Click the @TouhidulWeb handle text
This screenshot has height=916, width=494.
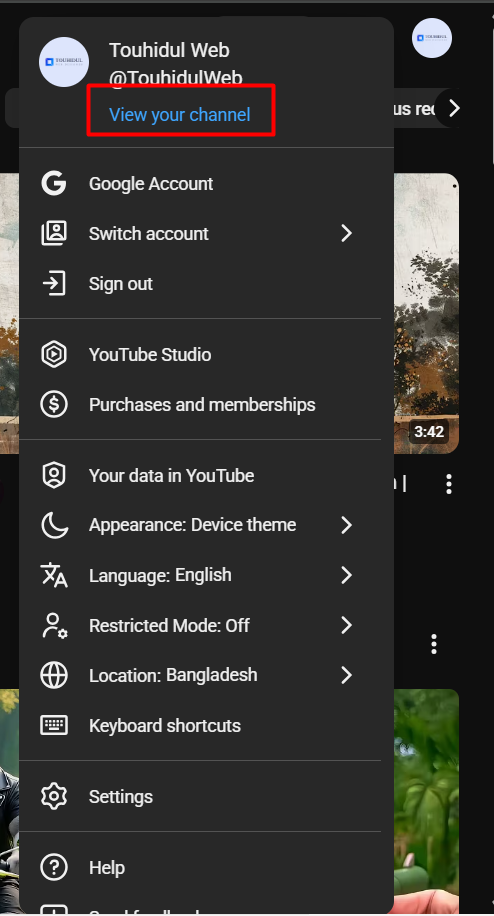point(175,78)
